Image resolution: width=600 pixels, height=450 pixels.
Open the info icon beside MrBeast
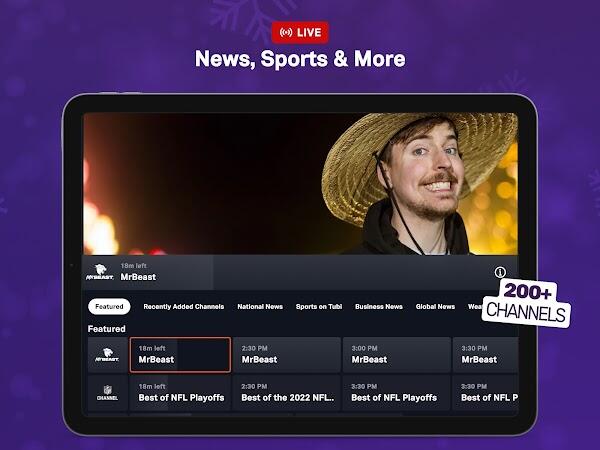[500, 272]
